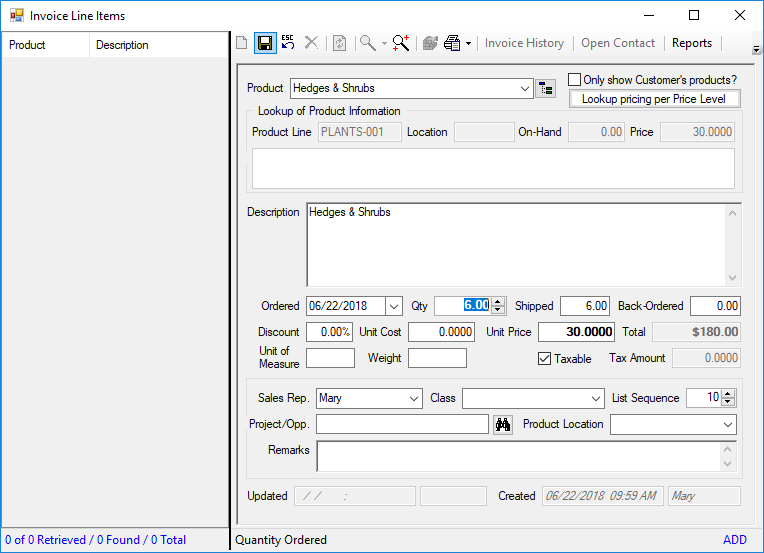Click the Invoice Line Items app icon
Image resolution: width=764 pixels, height=553 pixels.
point(17,16)
